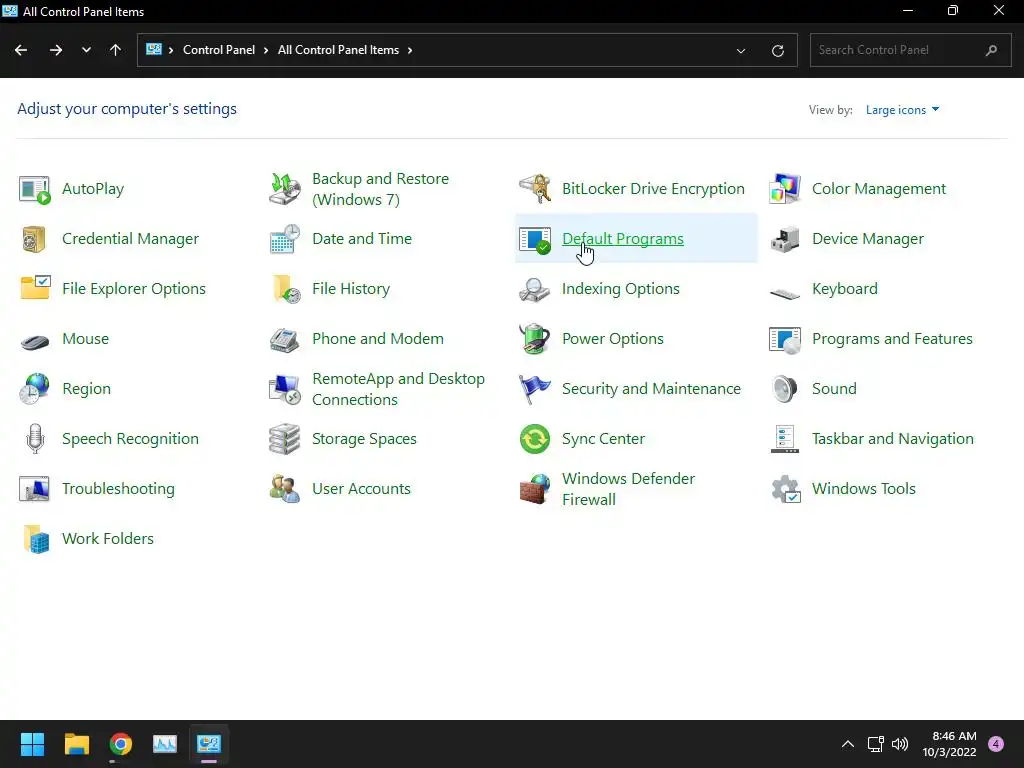
Task: Open the File History icon
Action: tap(286, 289)
